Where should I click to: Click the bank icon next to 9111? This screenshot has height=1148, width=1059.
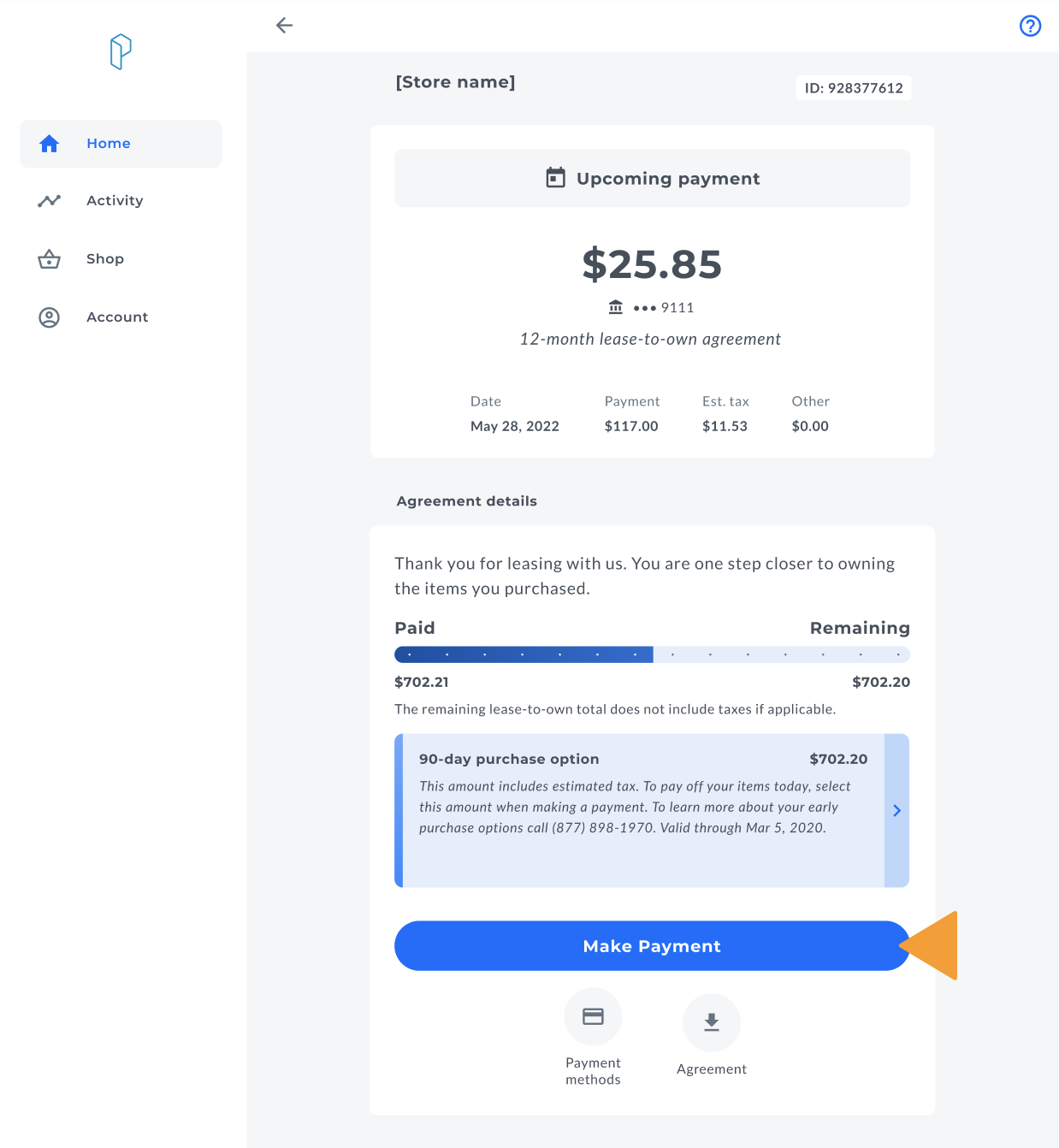(x=616, y=307)
